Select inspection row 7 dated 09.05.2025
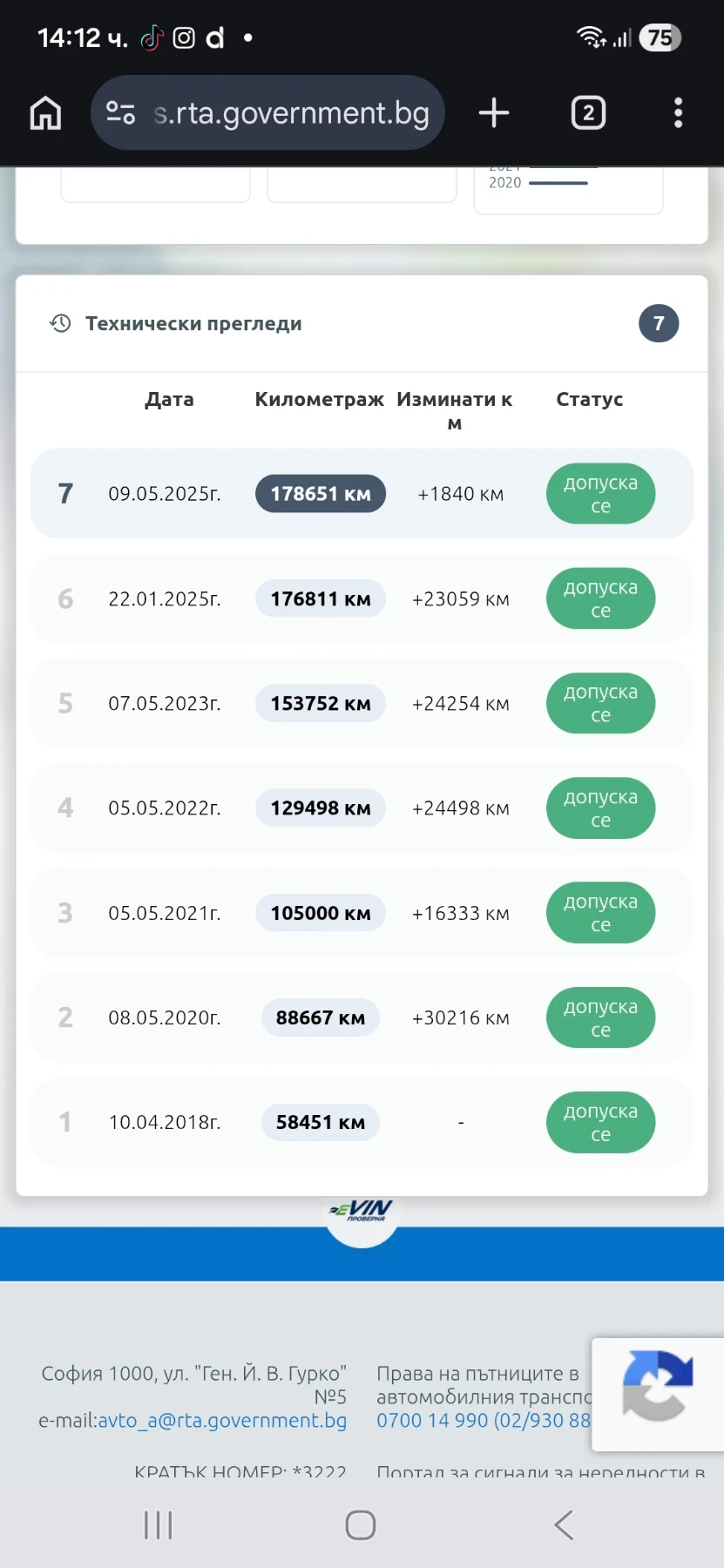This screenshot has width=724, height=1568. pos(164,494)
